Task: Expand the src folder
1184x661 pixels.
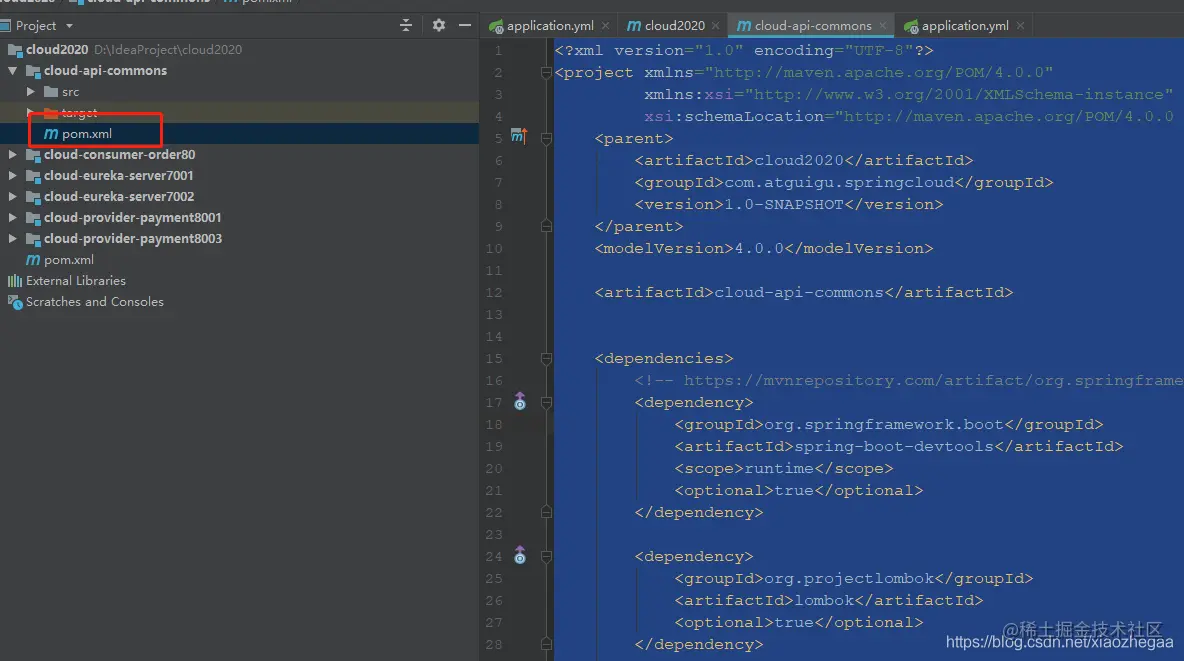Action: coord(31,91)
